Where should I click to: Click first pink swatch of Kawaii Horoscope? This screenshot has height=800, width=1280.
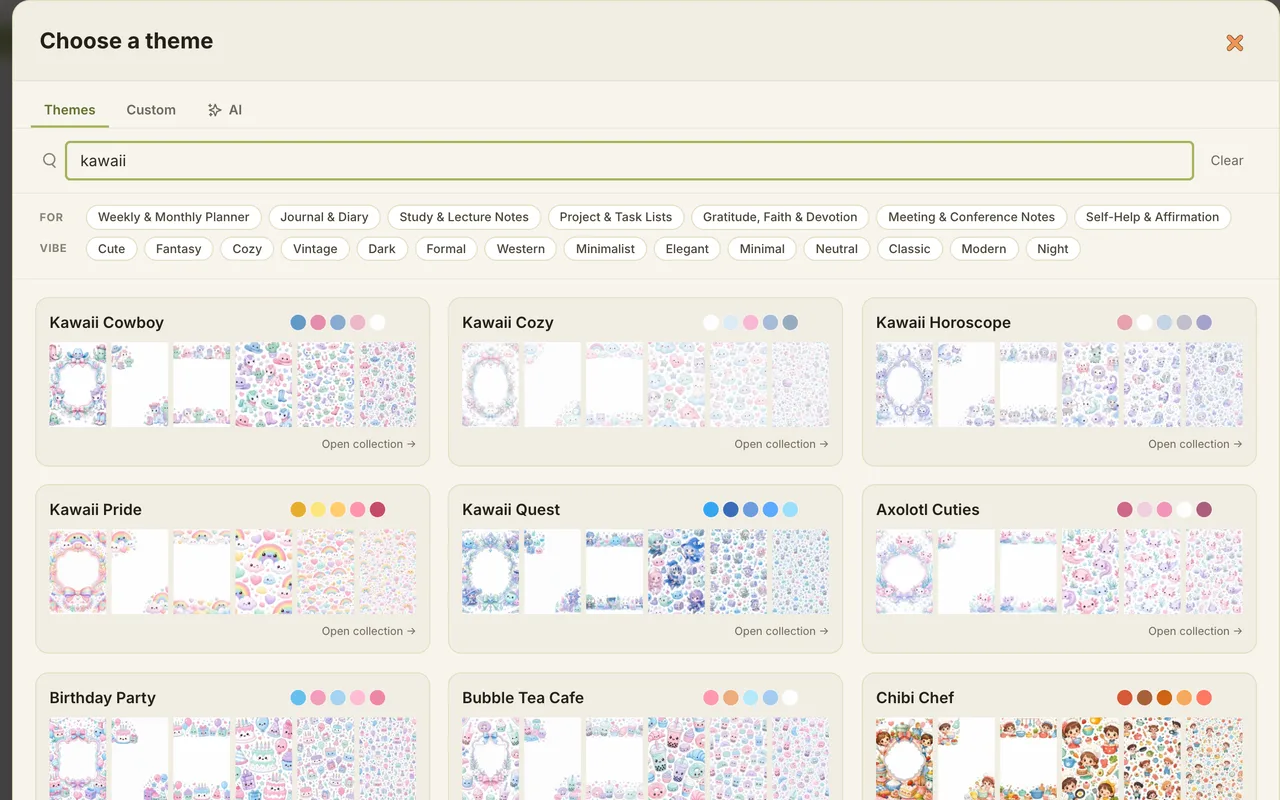tap(1125, 322)
